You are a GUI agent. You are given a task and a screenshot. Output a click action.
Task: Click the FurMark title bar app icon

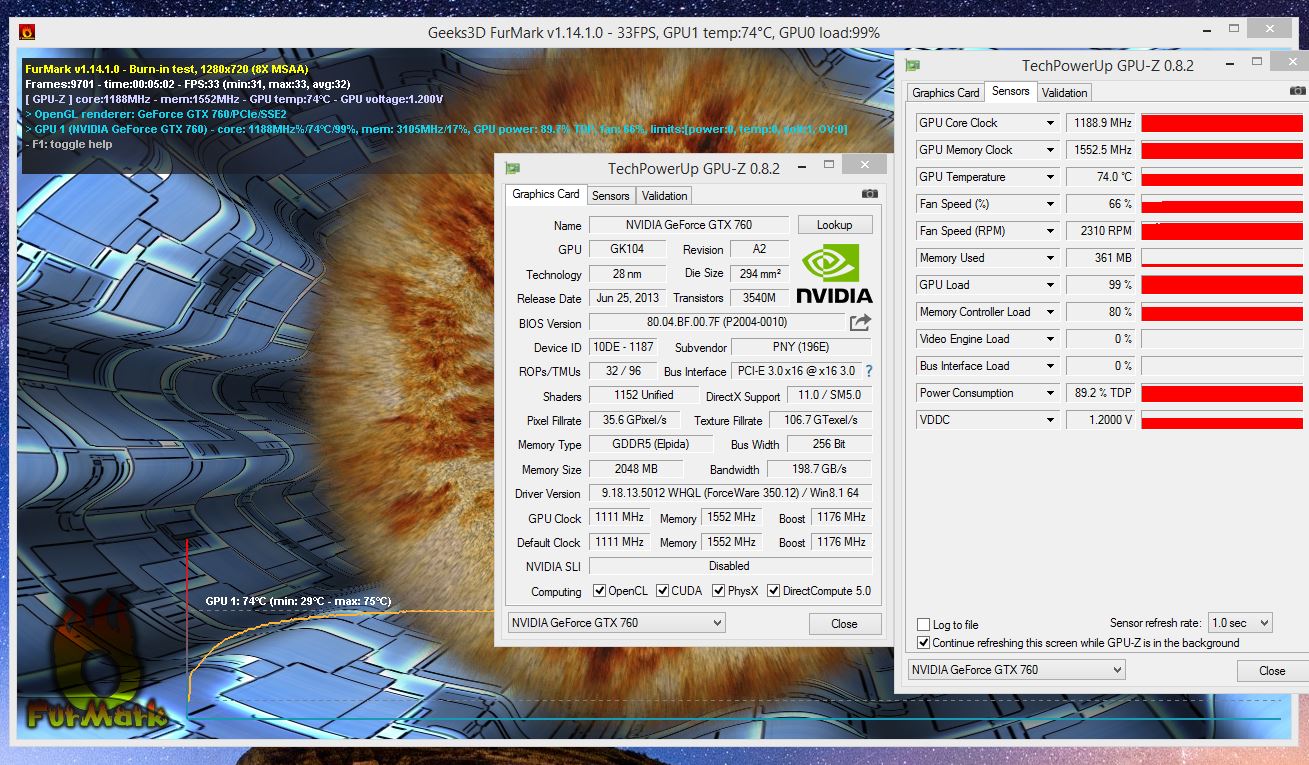pos(27,32)
